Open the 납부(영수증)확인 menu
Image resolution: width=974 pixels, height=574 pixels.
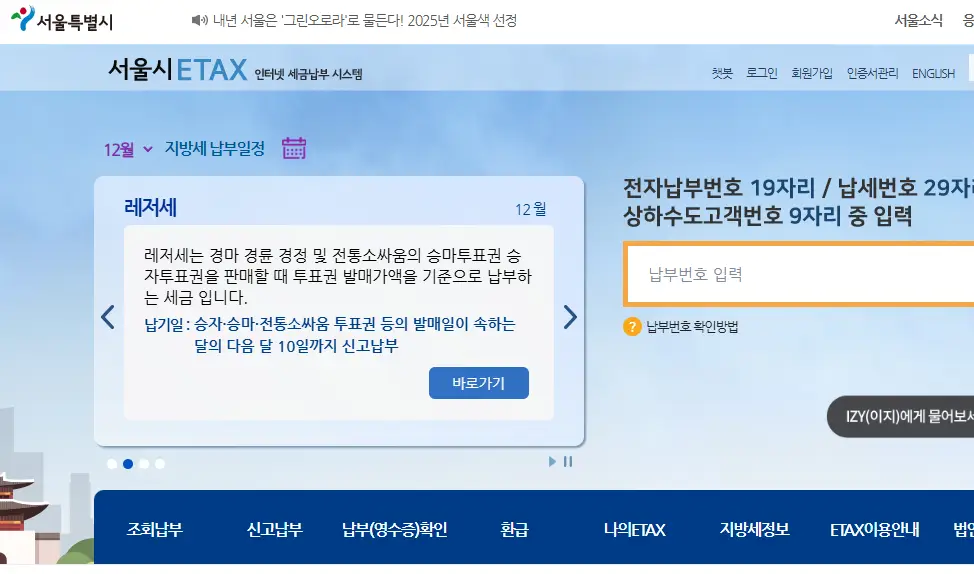click(394, 529)
